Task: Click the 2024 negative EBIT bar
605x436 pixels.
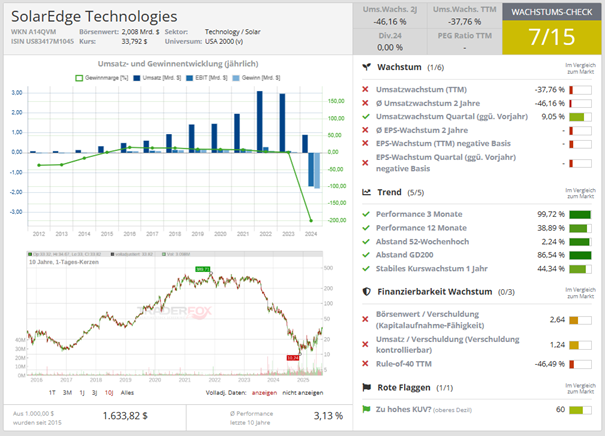Action: click(311, 169)
